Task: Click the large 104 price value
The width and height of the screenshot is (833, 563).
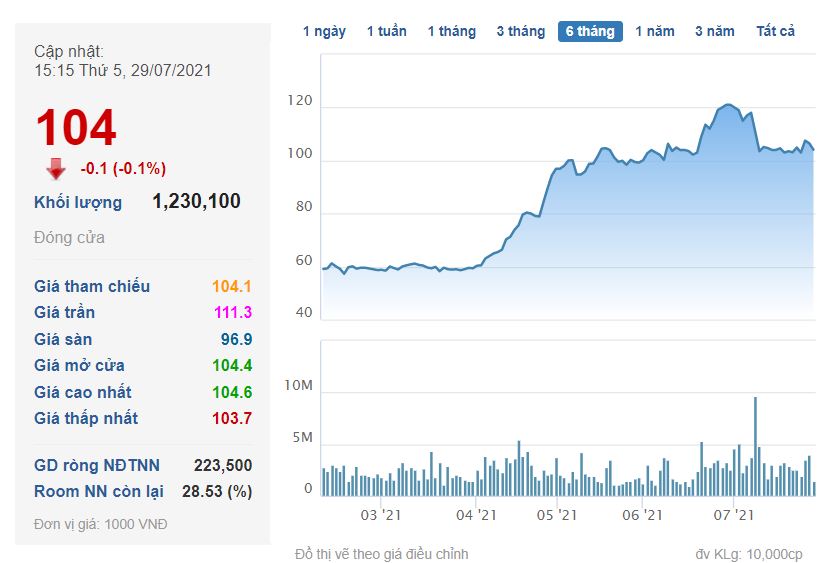Action: tap(76, 129)
